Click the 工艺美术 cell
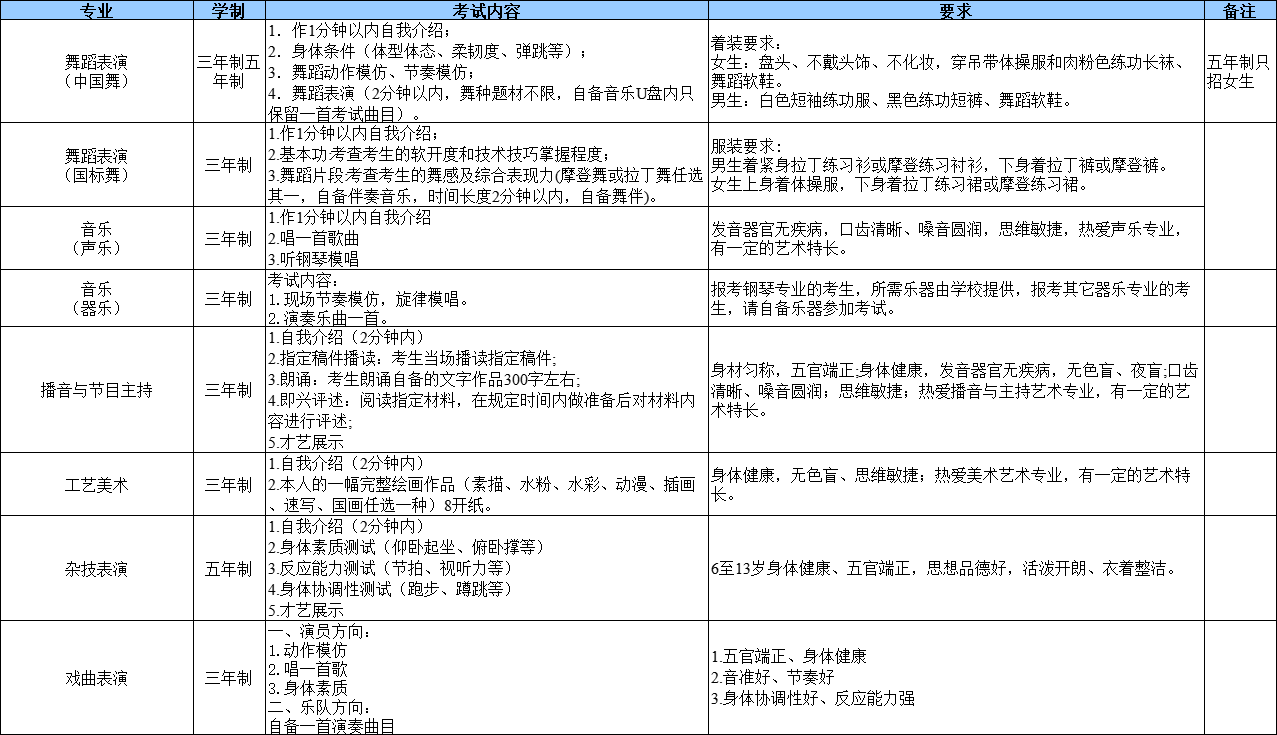The image size is (1277, 735). click(x=96, y=484)
